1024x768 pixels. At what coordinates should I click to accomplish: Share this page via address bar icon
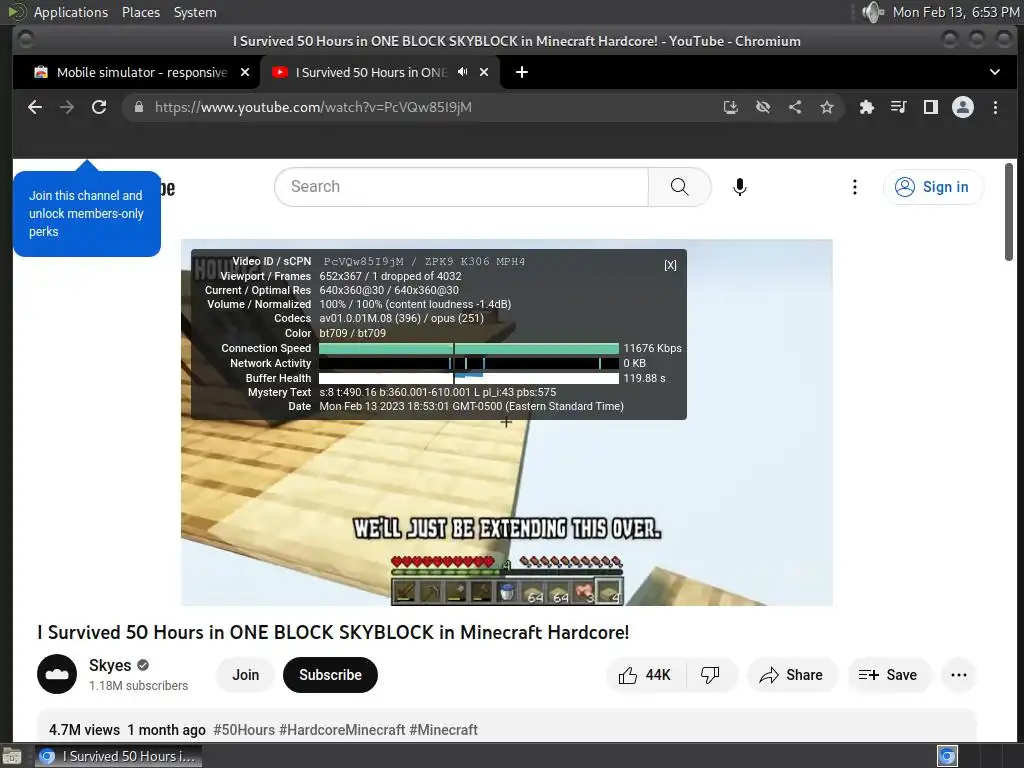(x=795, y=107)
